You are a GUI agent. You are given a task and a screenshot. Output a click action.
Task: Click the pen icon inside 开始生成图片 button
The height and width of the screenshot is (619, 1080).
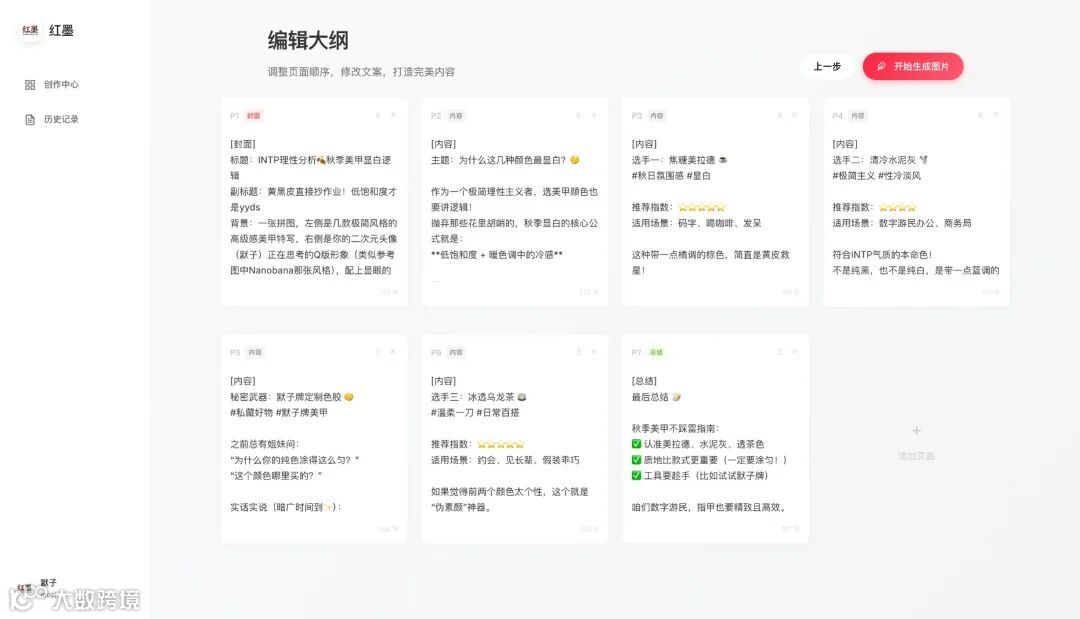879,66
